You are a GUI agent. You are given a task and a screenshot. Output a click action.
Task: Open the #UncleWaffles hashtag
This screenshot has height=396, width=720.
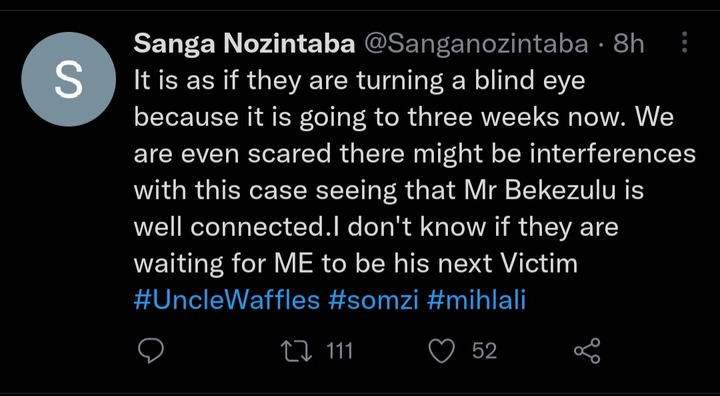click(x=227, y=301)
